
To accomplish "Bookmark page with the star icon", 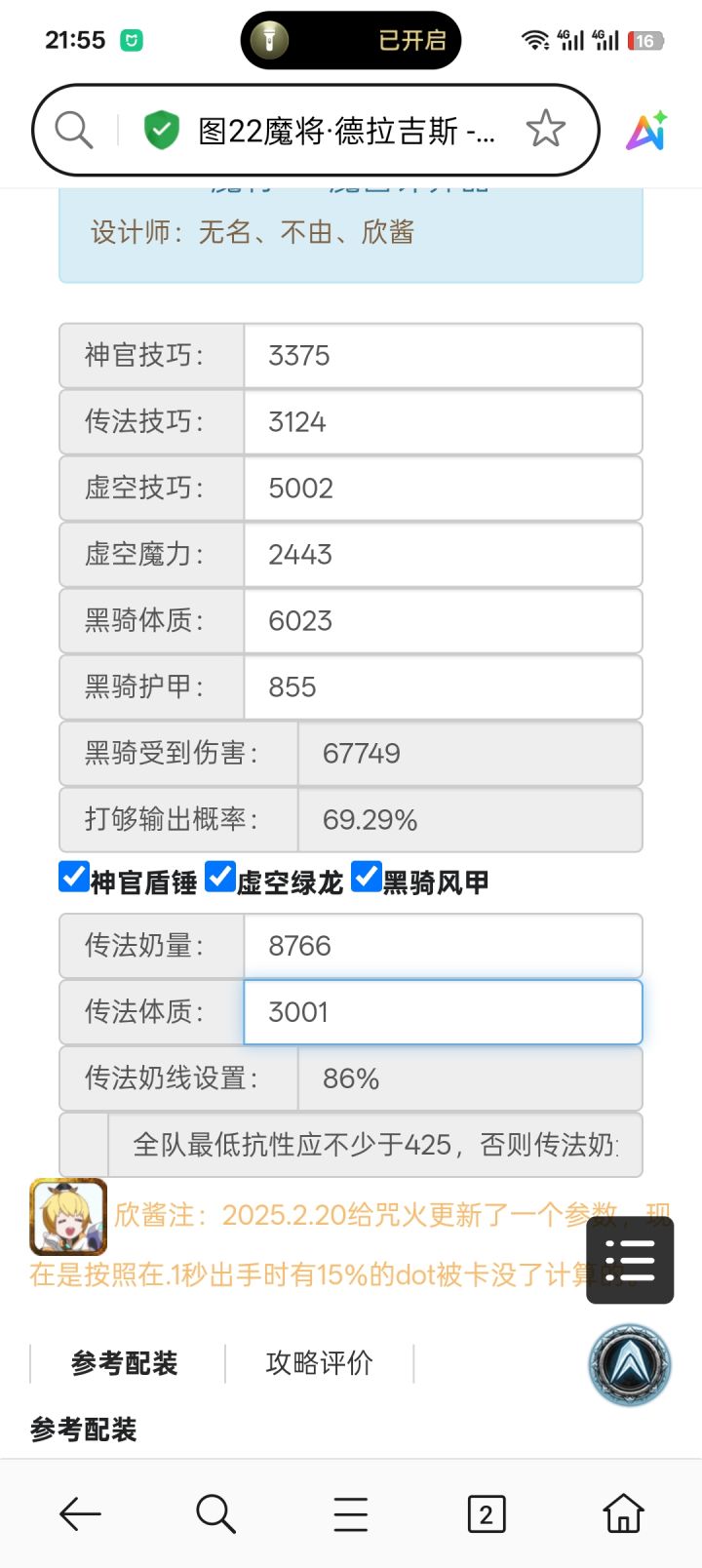I will [x=545, y=130].
